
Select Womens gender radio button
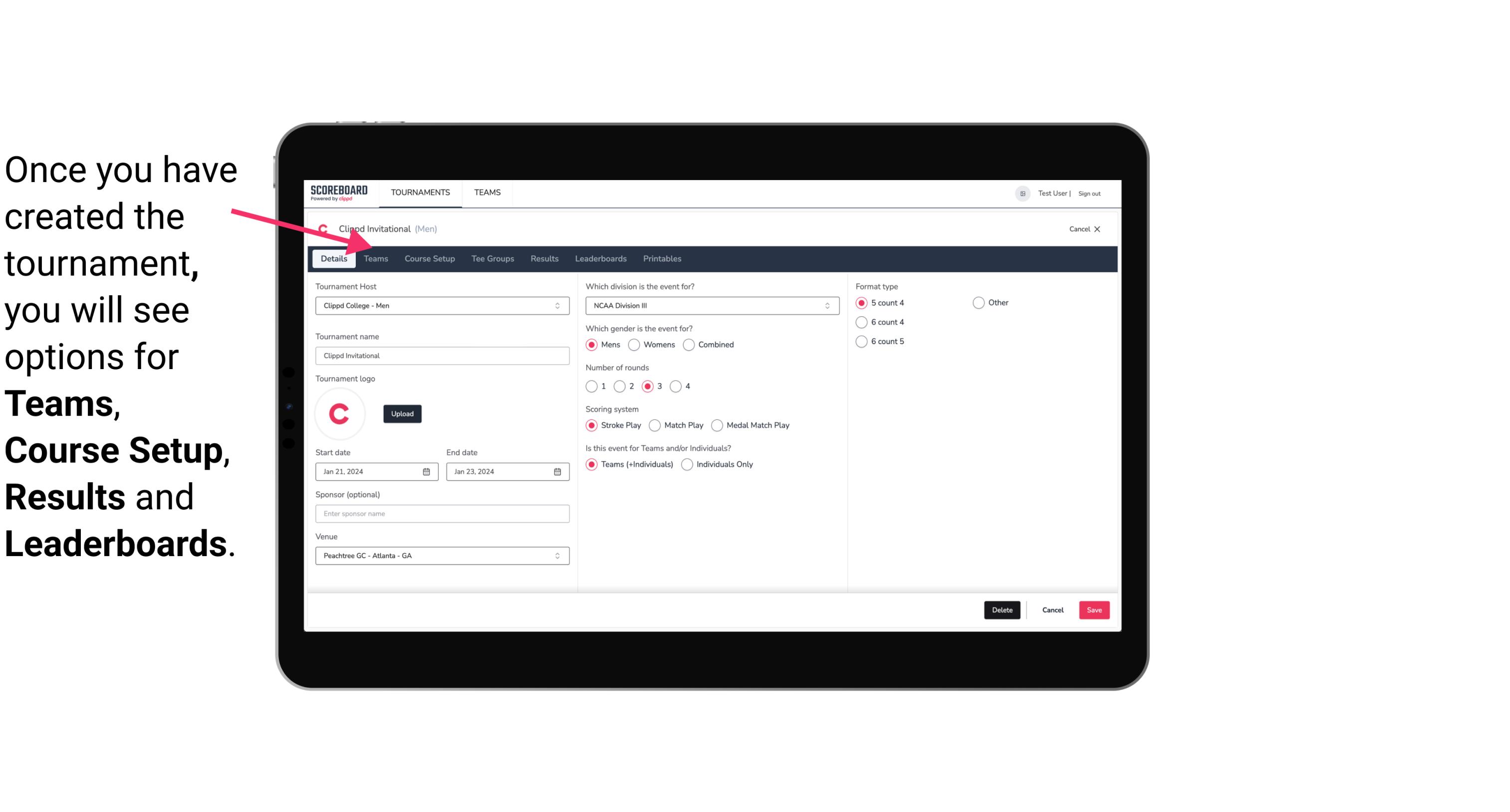[x=633, y=344]
